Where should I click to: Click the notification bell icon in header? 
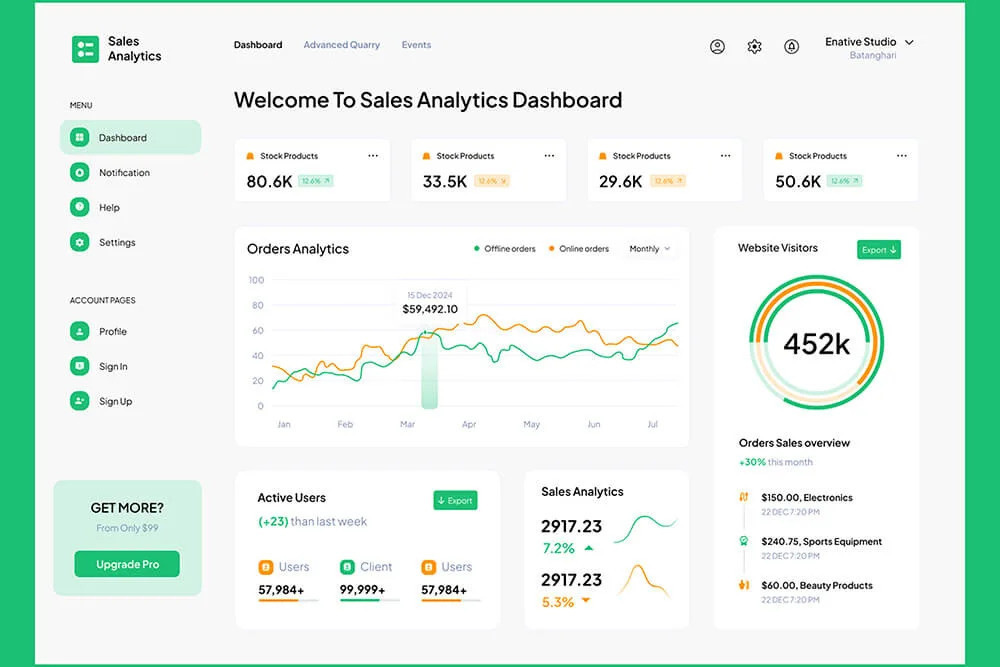pyautogui.click(x=791, y=47)
